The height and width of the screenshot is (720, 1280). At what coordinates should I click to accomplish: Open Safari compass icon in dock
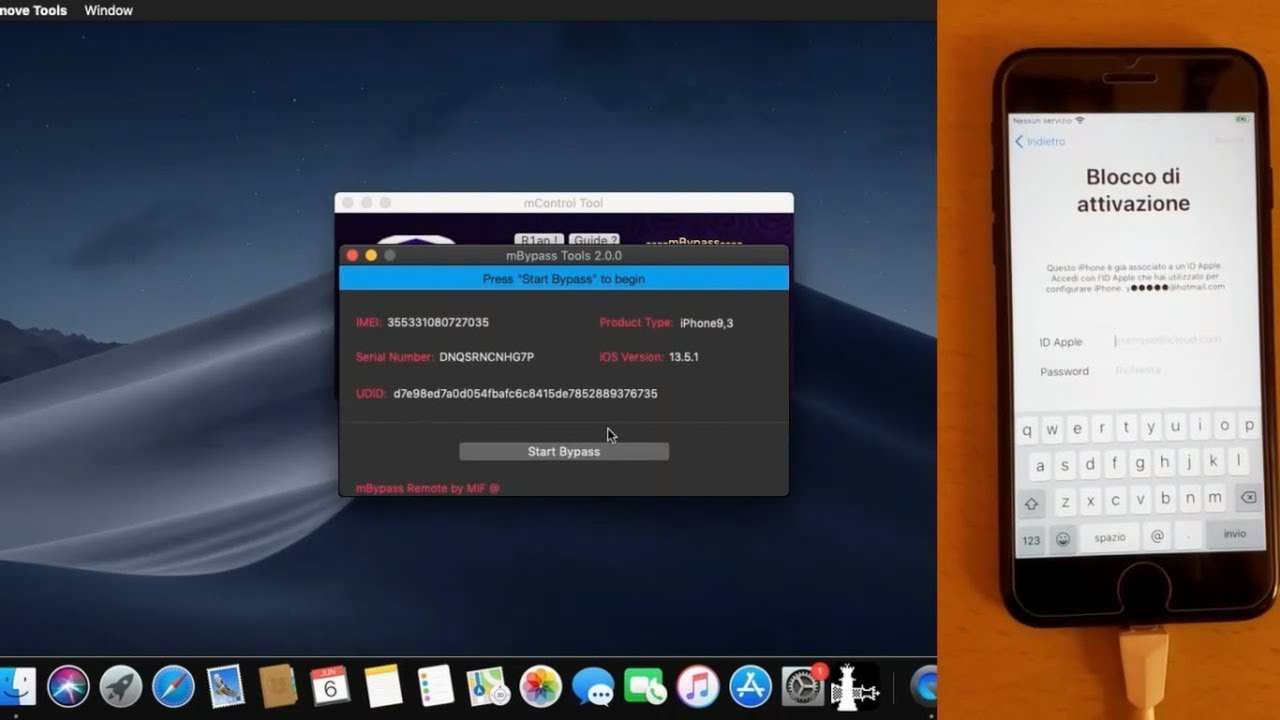point(173,687)
